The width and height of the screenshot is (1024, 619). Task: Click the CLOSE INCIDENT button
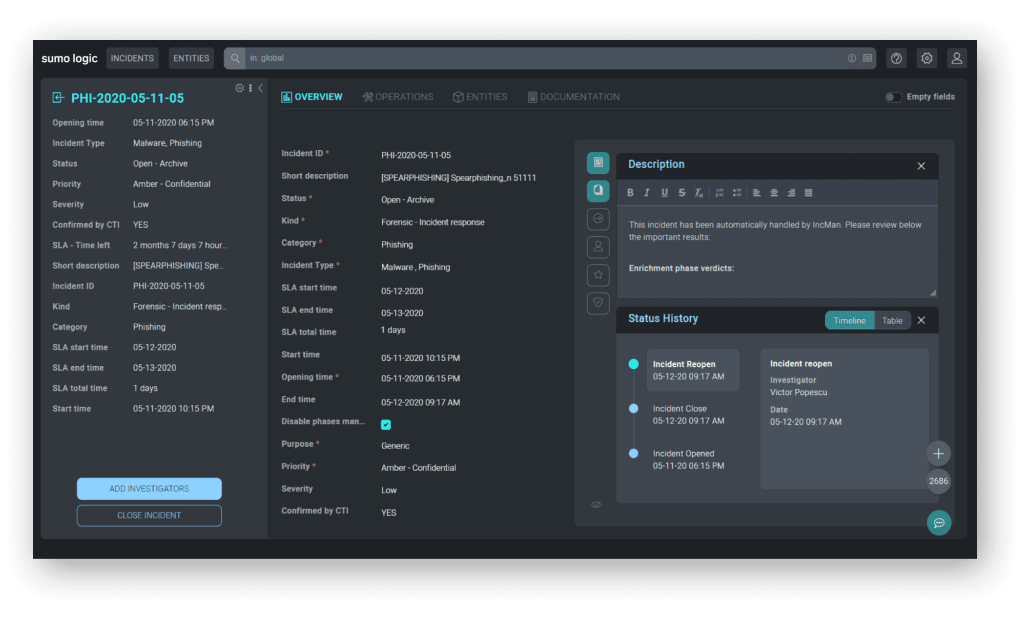149,515
